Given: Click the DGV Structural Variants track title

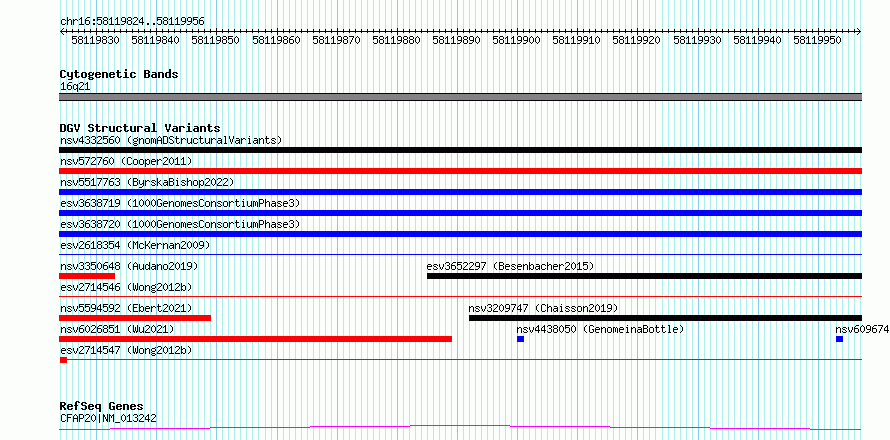Looking at the screenshot, I should [x=140, y=128].
